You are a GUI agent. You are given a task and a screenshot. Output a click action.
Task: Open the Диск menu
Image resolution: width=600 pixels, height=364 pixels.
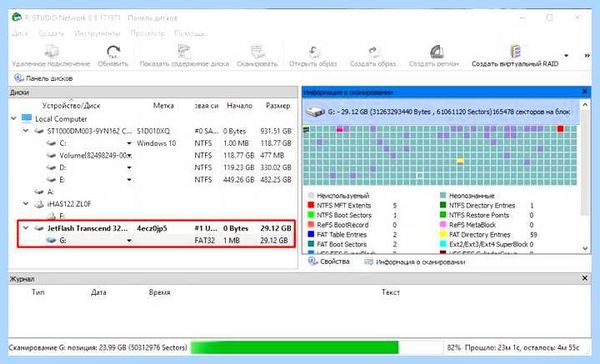point(20,34)
